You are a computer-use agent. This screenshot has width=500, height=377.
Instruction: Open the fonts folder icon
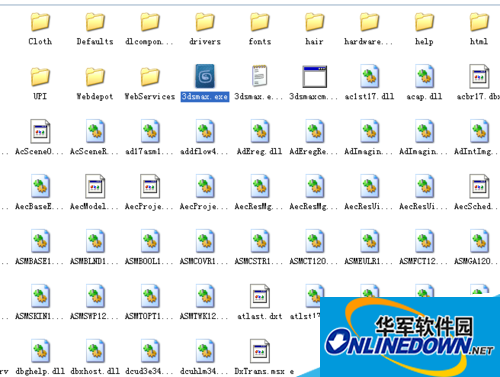click(x=260, y=22)
